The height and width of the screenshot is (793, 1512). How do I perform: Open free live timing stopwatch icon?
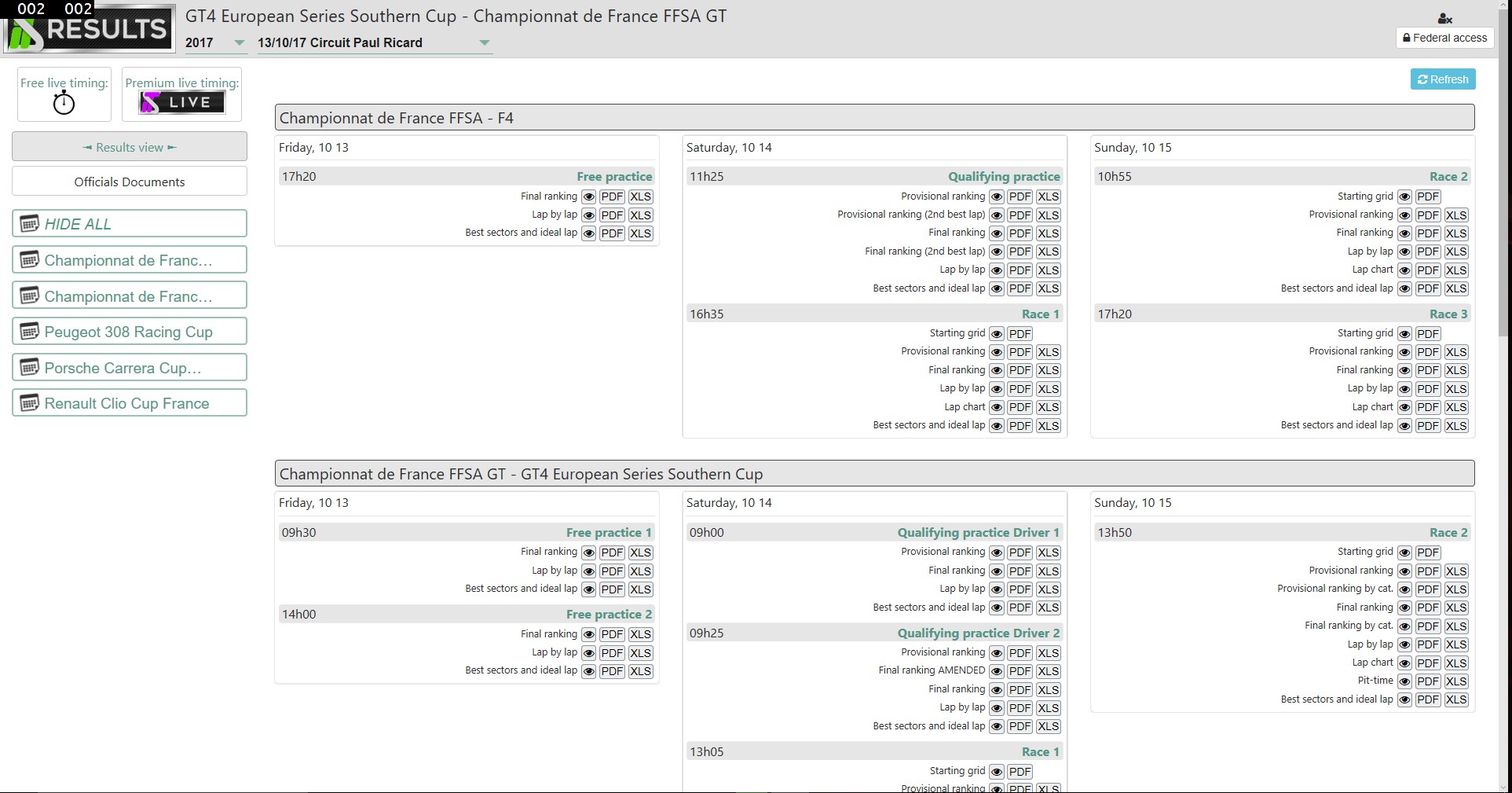pos(64,103)
